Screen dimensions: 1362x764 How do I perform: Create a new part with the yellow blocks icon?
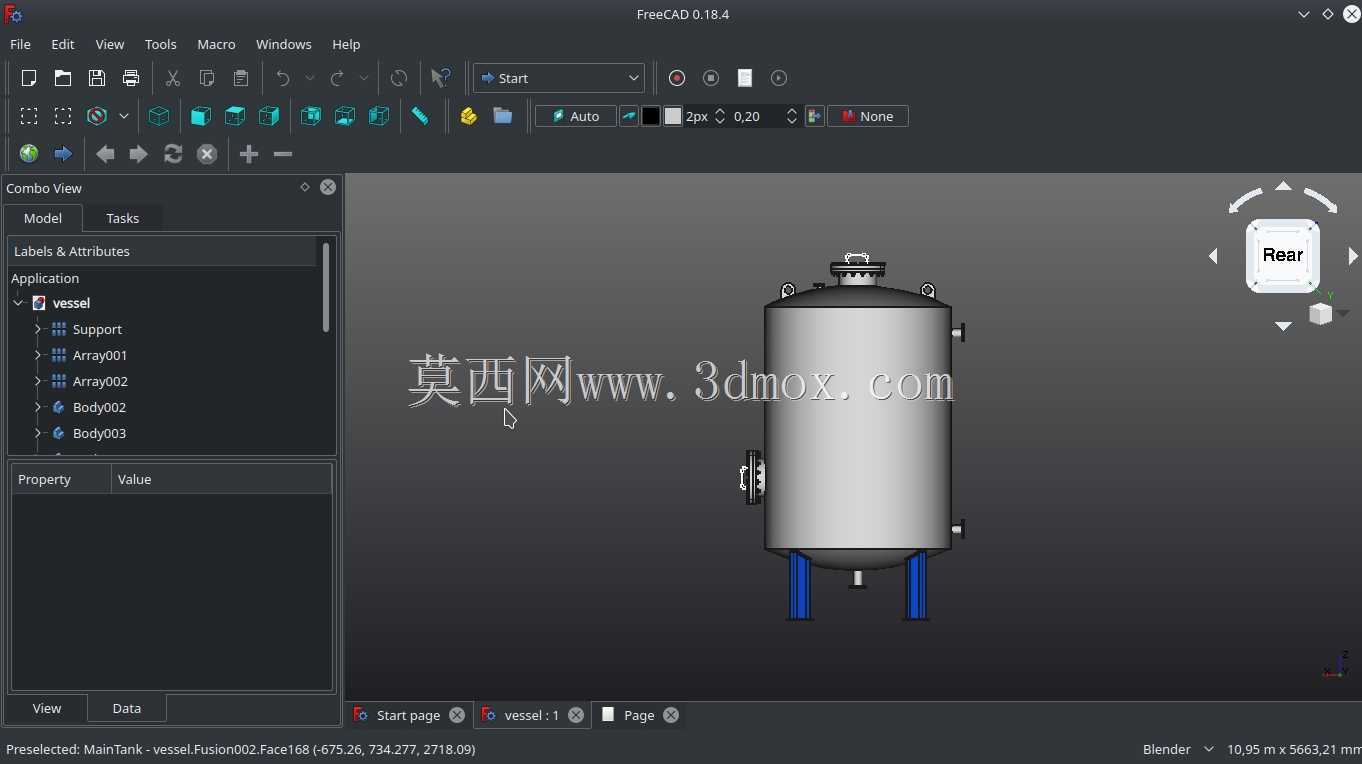tap(469, 116)
